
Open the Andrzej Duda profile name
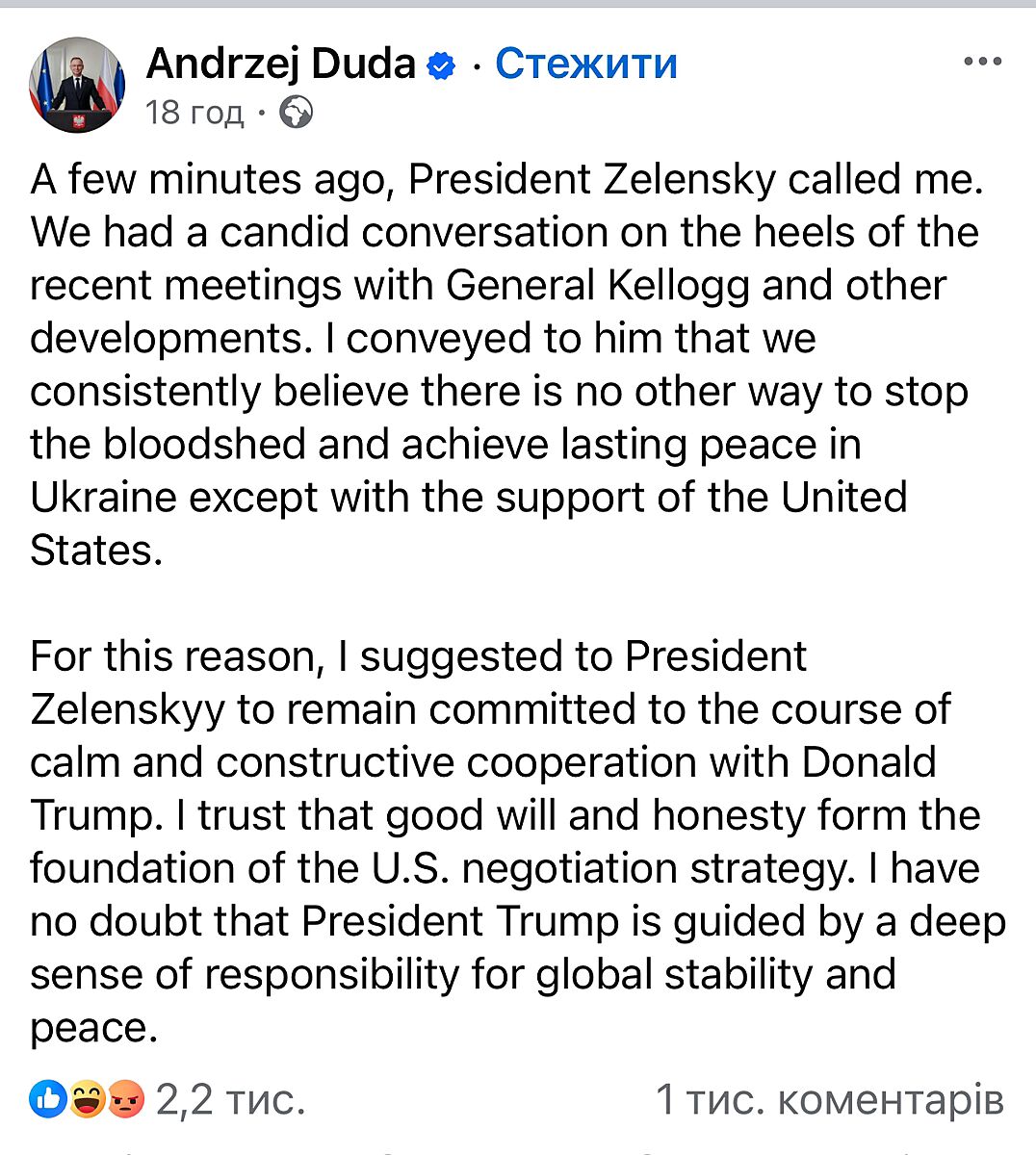pos(280,64)
